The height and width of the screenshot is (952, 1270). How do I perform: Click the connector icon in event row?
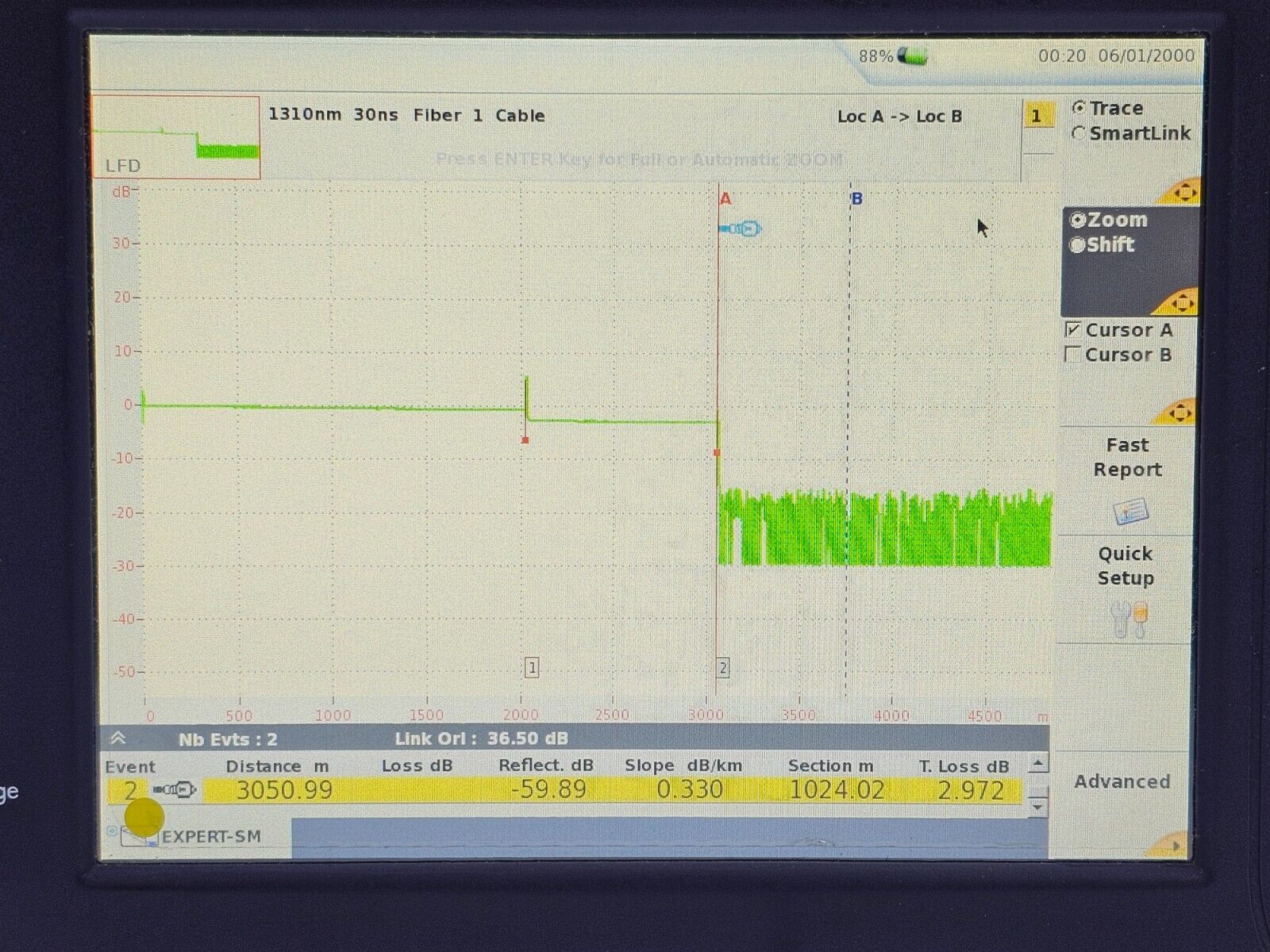[x=175, y=789]
